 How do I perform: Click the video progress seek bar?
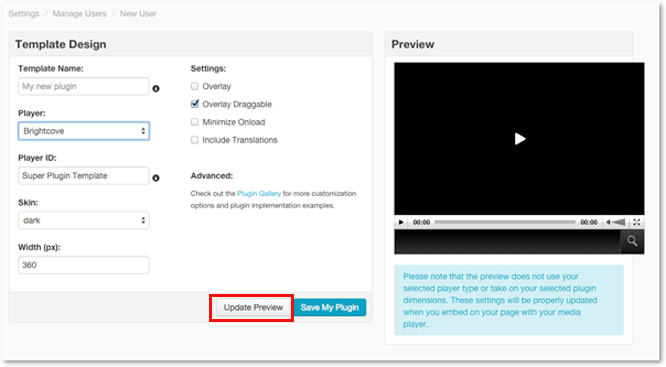point(505,222)
